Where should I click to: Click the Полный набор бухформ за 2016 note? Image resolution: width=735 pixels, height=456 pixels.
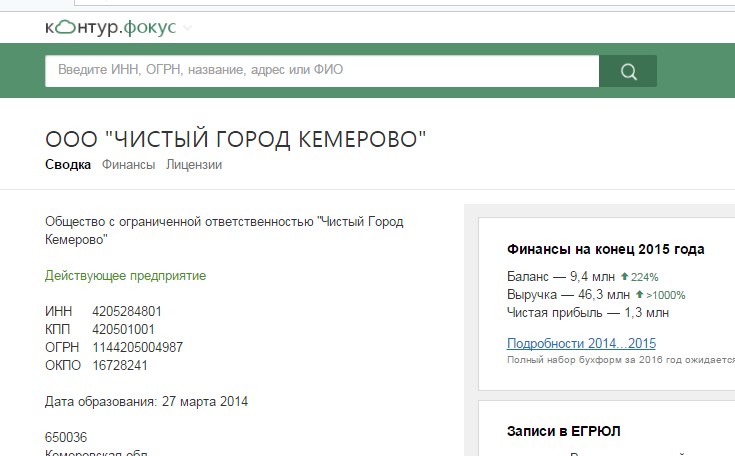[621, 360]
